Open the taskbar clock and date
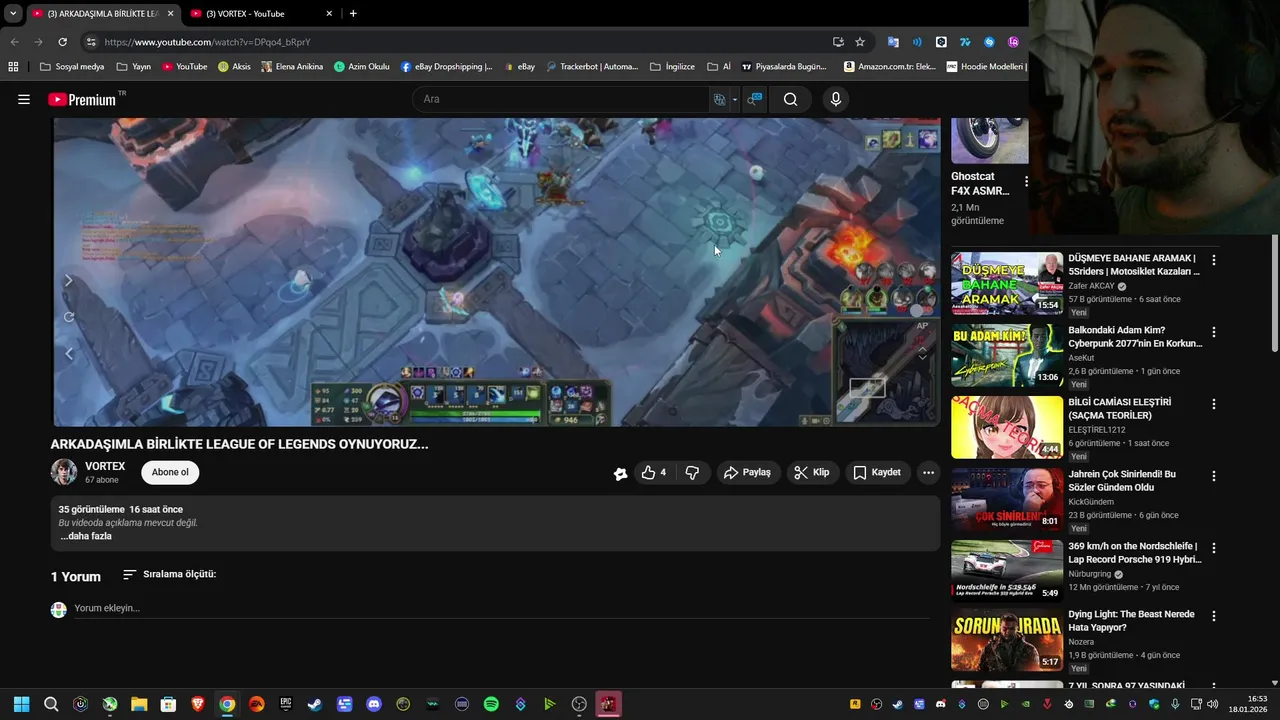The height and width of the screenshot is (720, 1280). coord(1248,704)
